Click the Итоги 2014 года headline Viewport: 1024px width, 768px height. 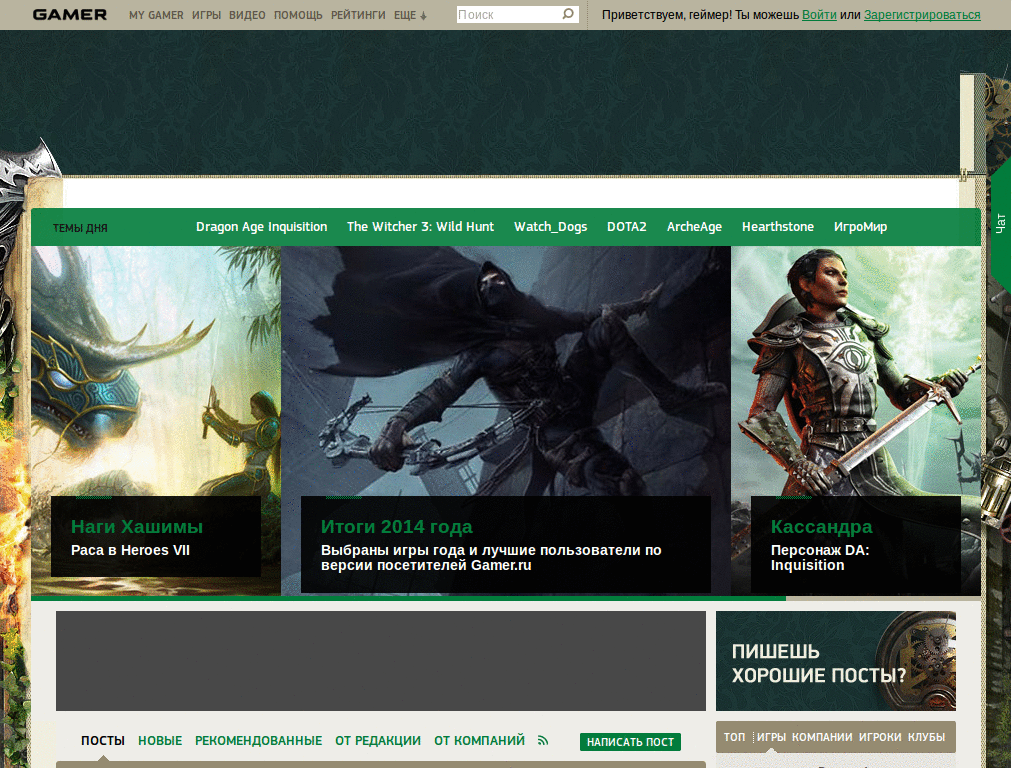(x=396, y=526)
